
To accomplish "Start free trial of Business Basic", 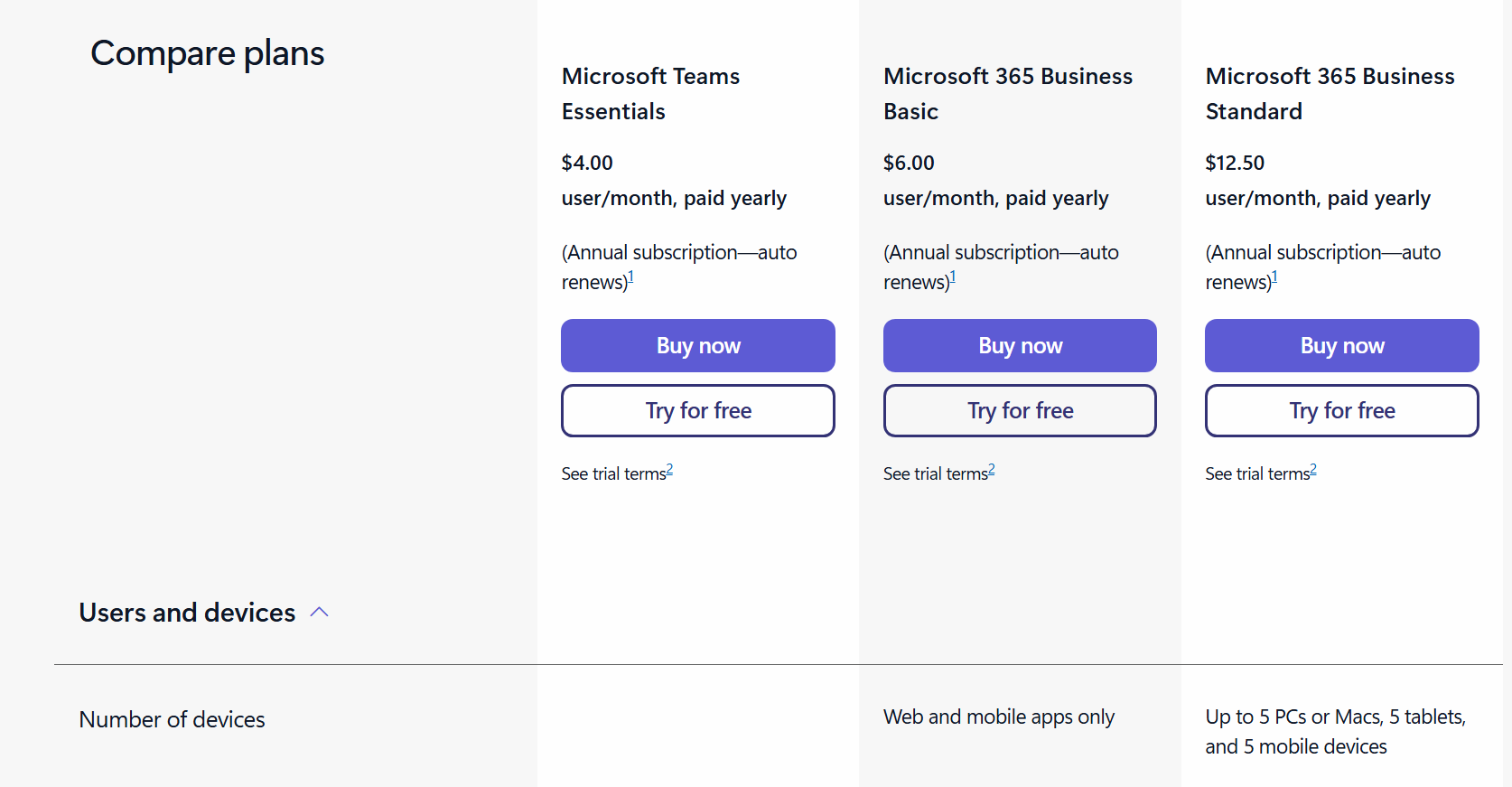I will pos(1020,411).
